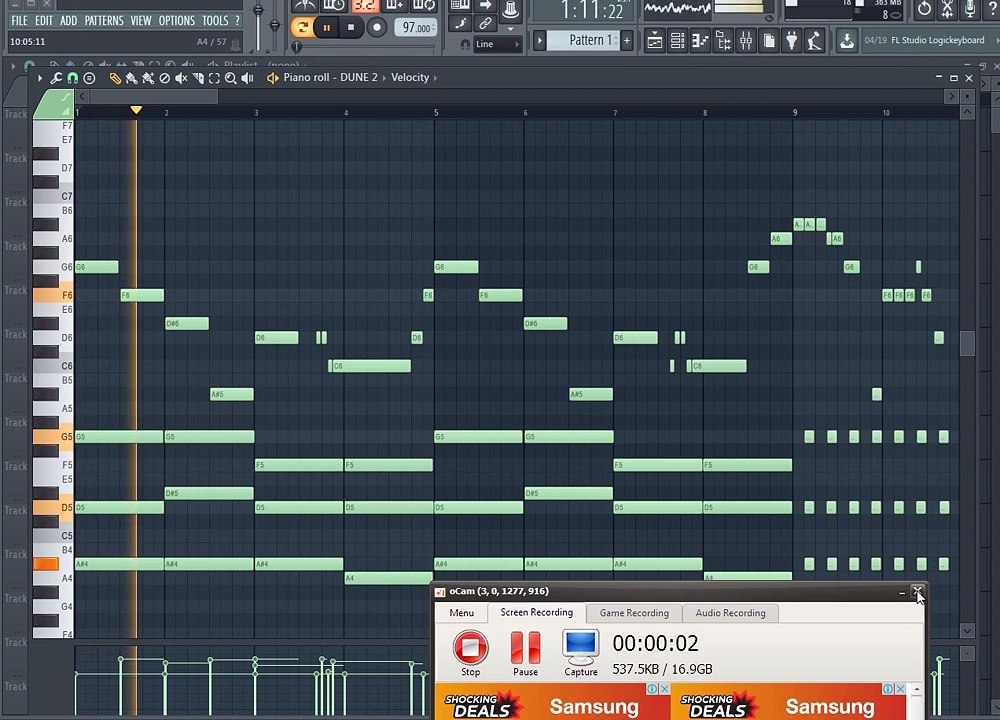Select the Playback speaker tool
The height and width of the screenshot is (720, 1000).
click(x=247, y=78)
